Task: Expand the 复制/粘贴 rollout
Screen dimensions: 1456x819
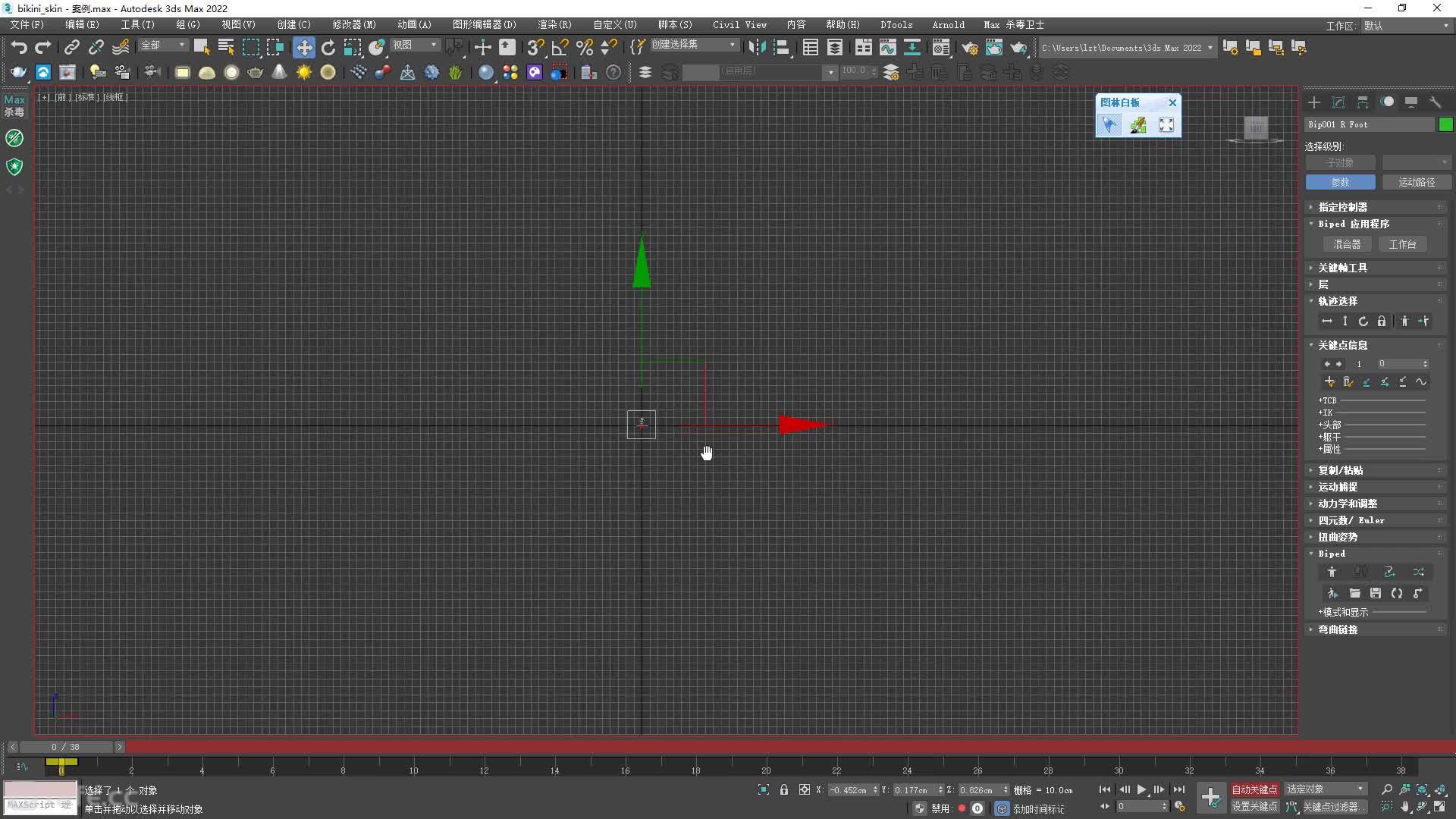Action: (x=1376, y=470)
